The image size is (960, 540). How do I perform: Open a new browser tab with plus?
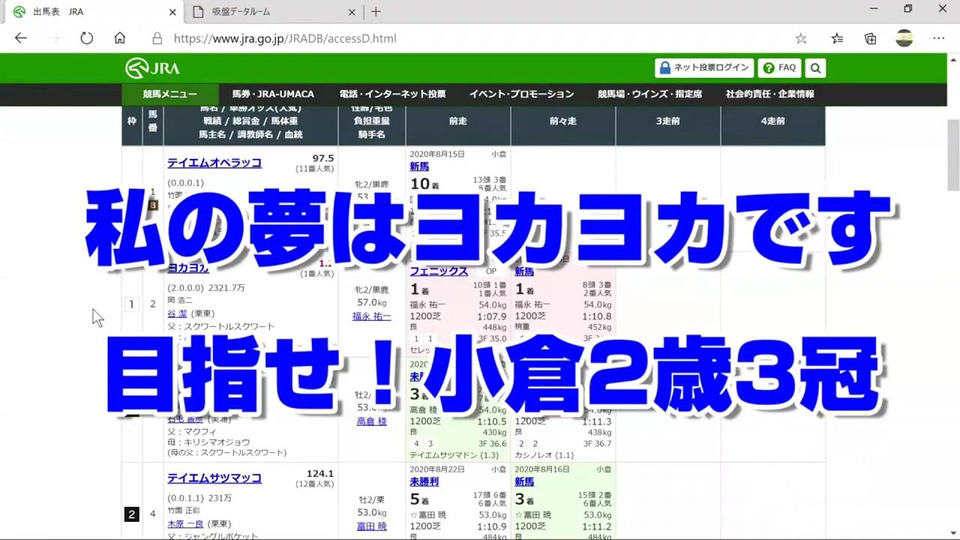point(376,12)
